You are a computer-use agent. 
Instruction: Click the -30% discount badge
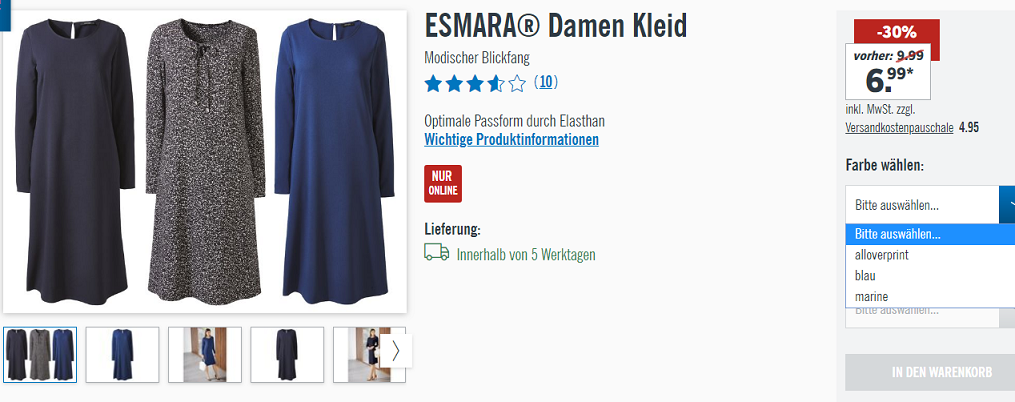click(897, 31)
